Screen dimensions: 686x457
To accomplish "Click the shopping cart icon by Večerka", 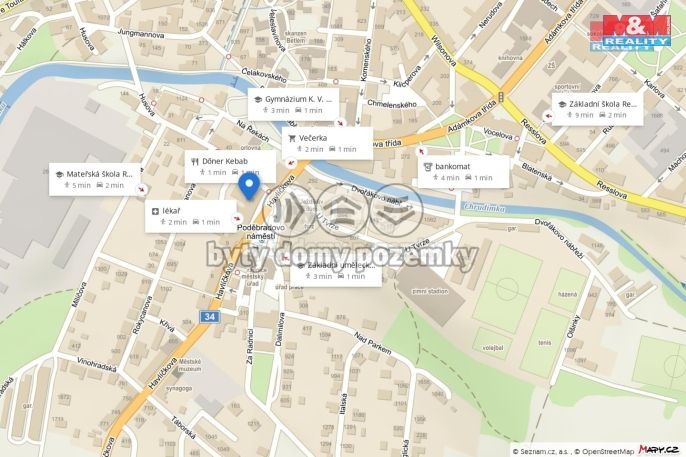I will 292,138.
